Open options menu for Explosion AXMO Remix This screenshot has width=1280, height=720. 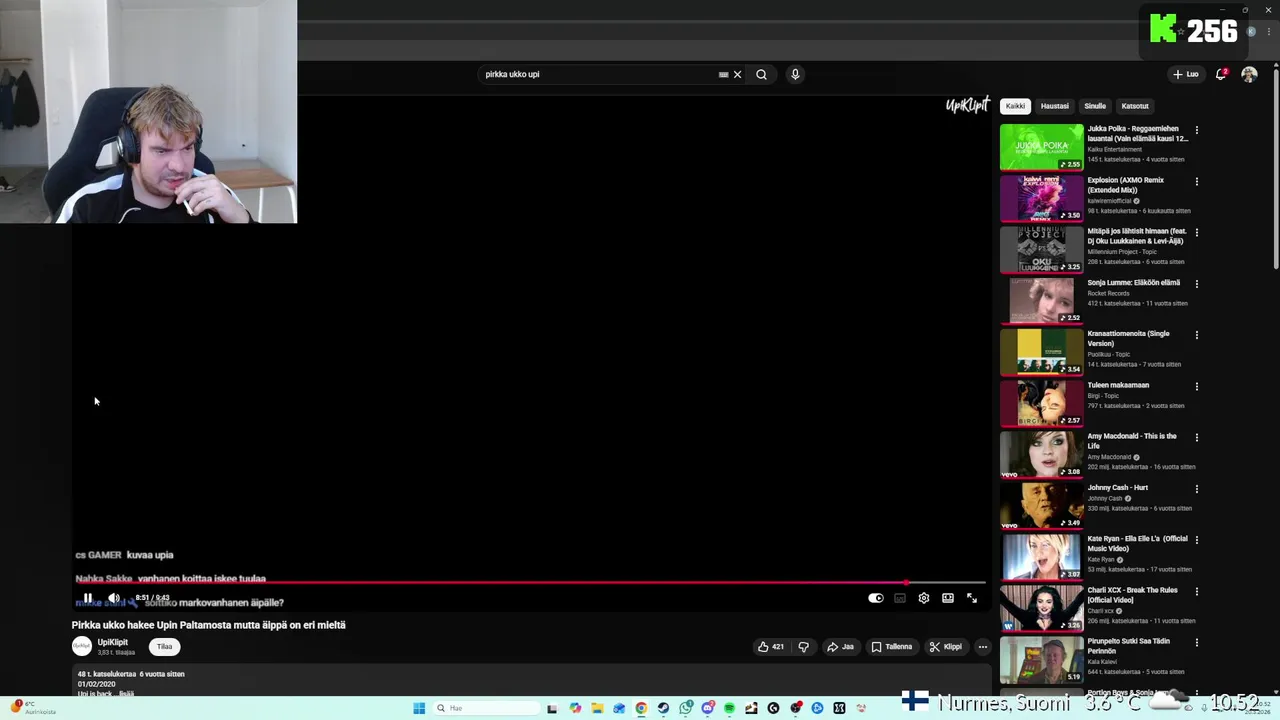[1196, 181]
